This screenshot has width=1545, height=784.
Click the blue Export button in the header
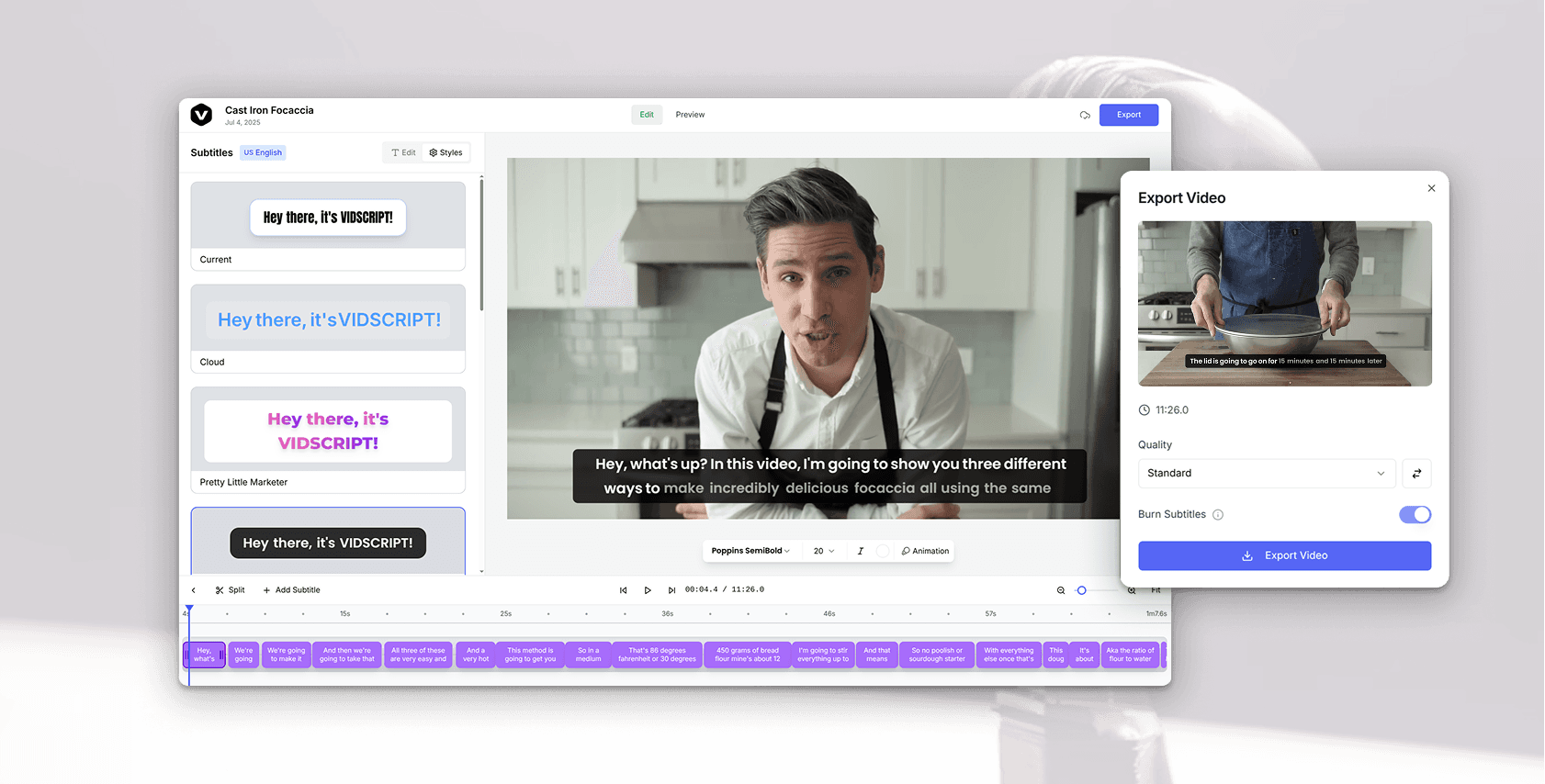click(1129, 115)
